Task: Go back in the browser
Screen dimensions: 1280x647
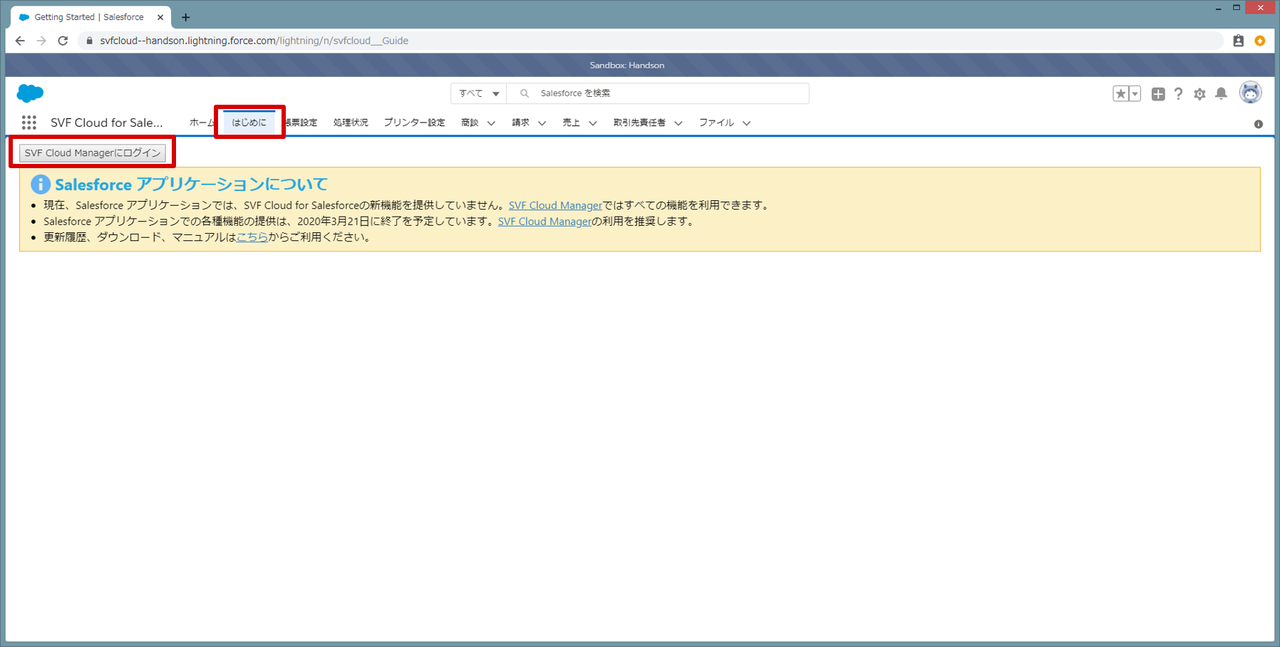Action: click(x=20, y=41)
